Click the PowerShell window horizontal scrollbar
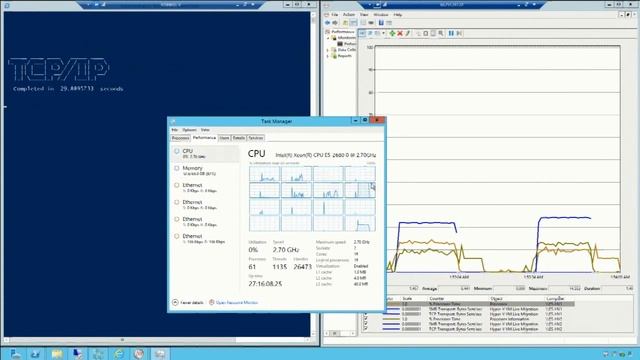The height and width of the screenshot is (360, 640). click(157, 340)
